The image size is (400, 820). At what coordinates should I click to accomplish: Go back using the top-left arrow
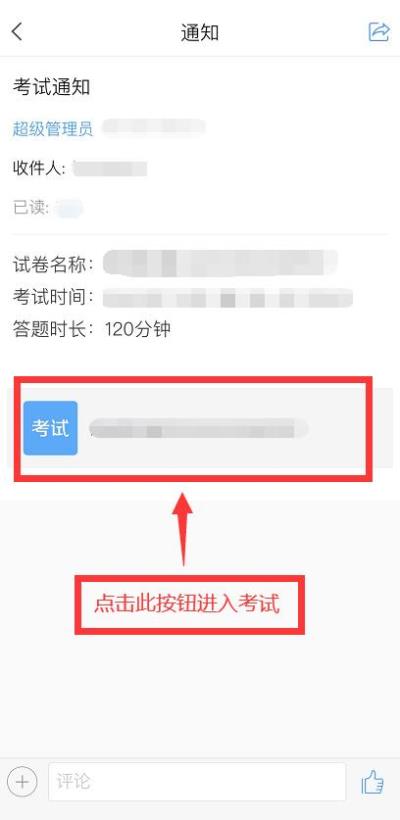coord(17,31)
